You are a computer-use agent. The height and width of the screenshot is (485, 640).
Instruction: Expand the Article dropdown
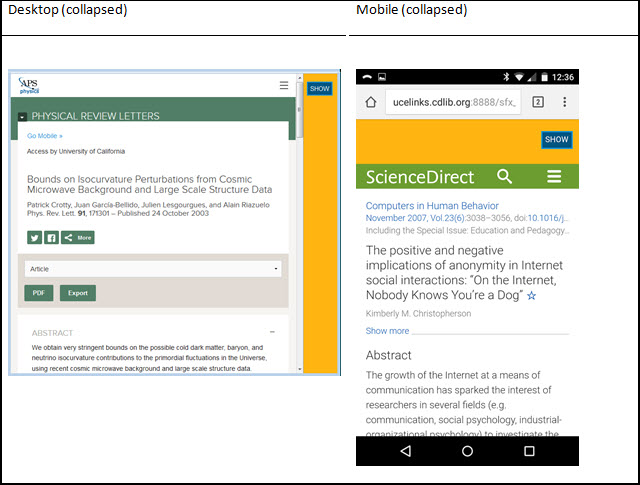[153, 269]
